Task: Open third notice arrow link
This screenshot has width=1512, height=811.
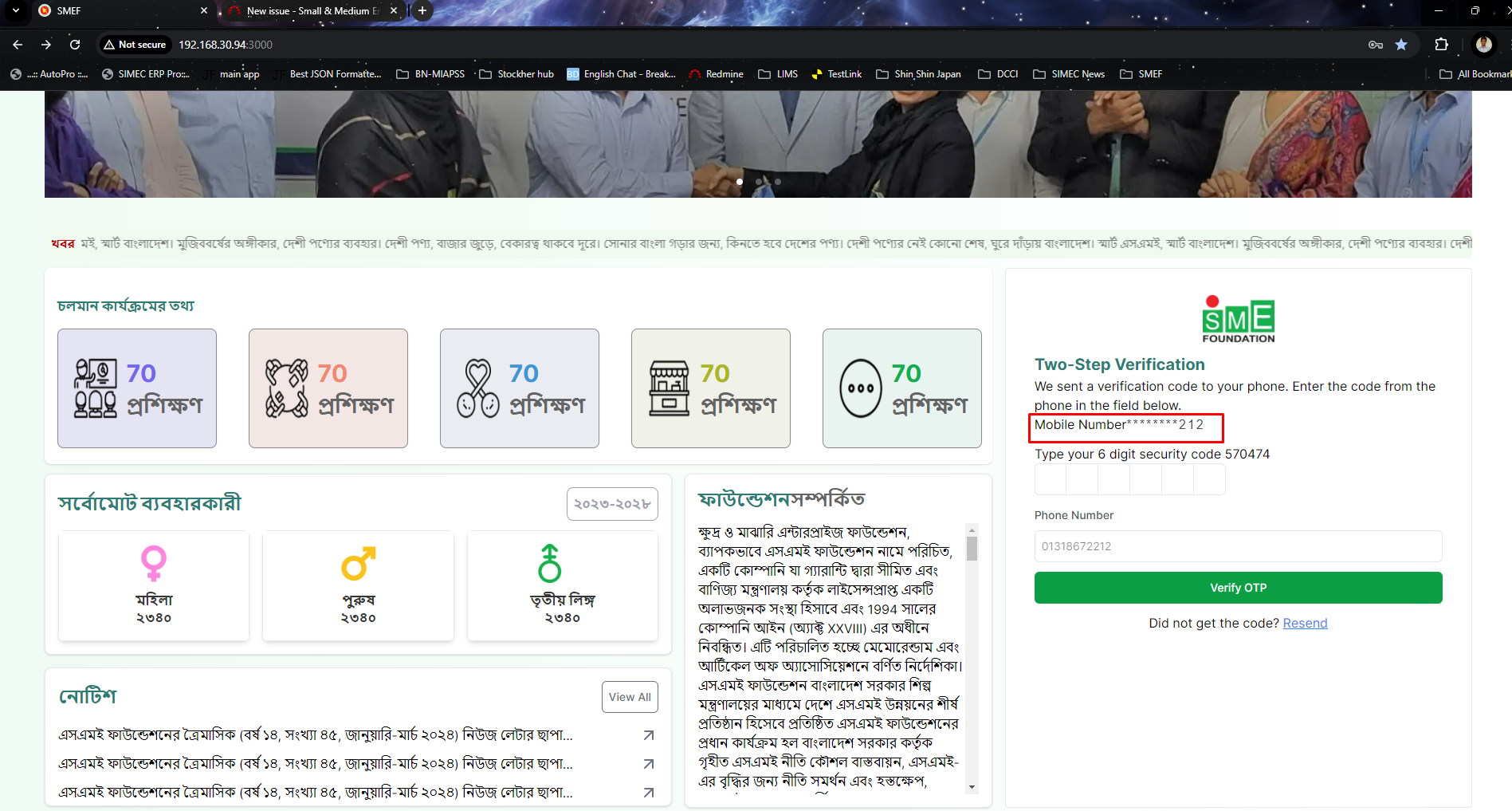Action: coord(649,793)
